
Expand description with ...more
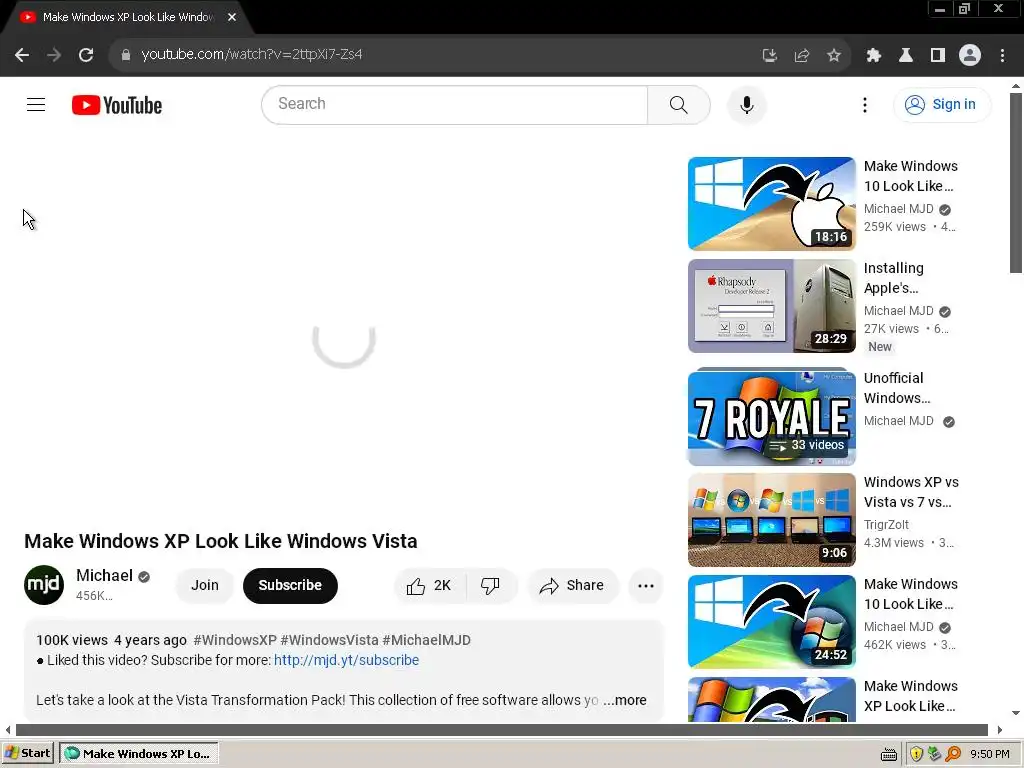[625, 700]
